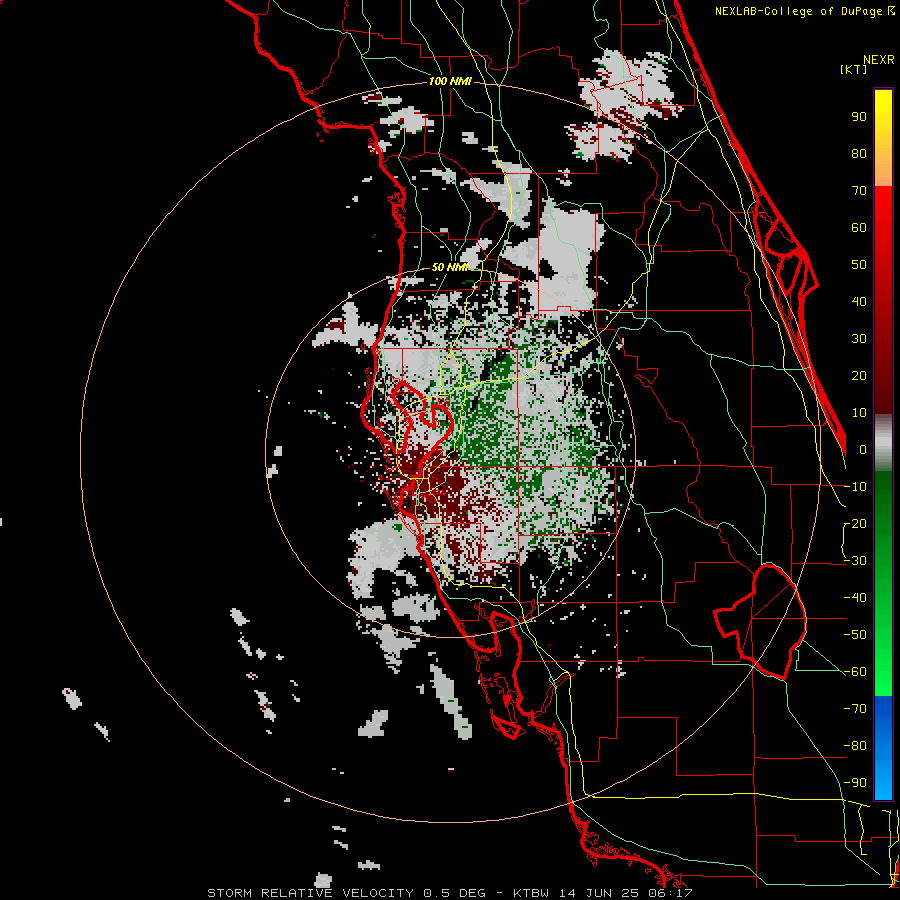This screenshot has width=900, height=900.
Task: Click the 60 value on velocity scale
Action: pyautogui.click(x=859, y=227)
